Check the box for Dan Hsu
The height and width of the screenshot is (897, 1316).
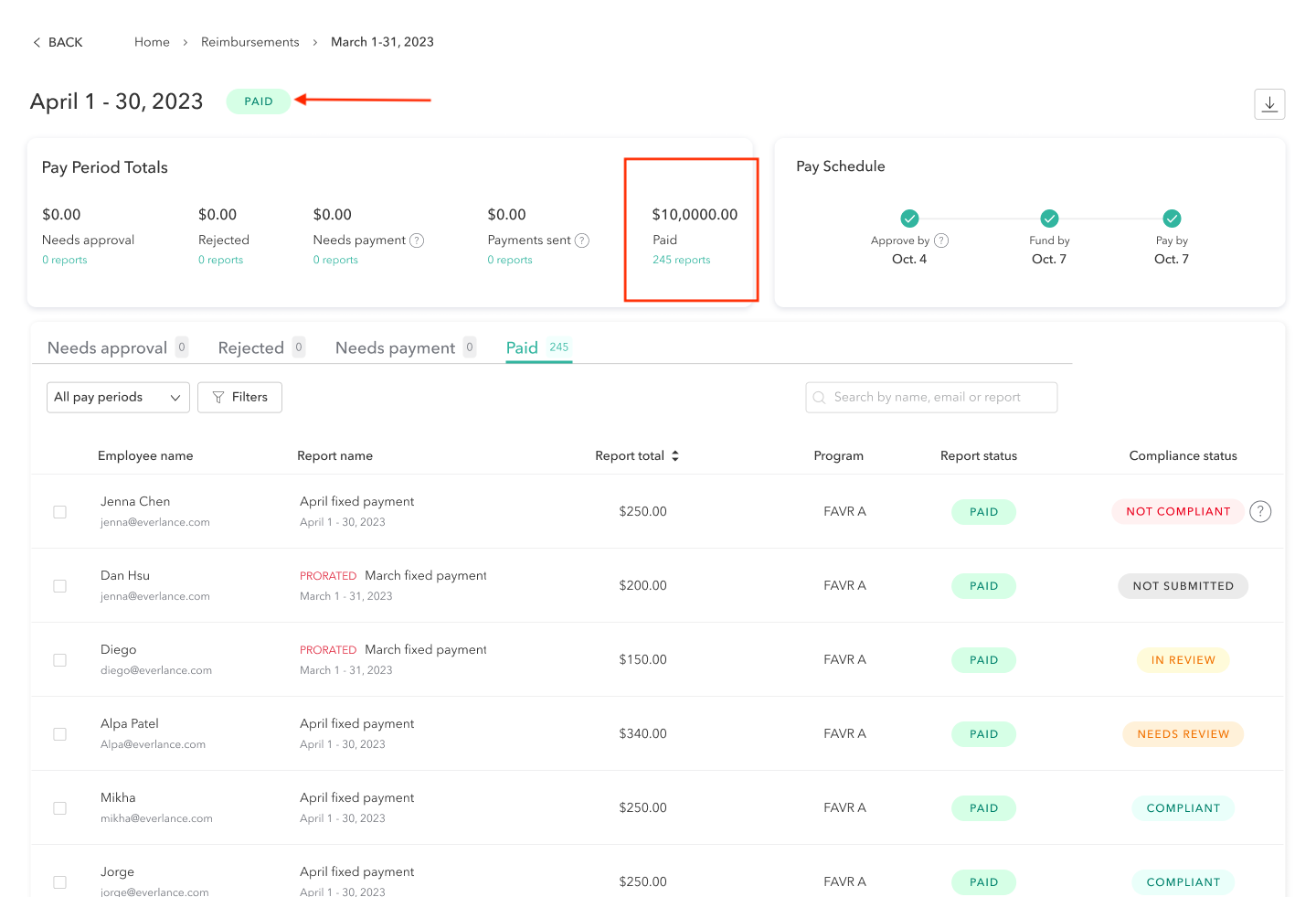60,586
